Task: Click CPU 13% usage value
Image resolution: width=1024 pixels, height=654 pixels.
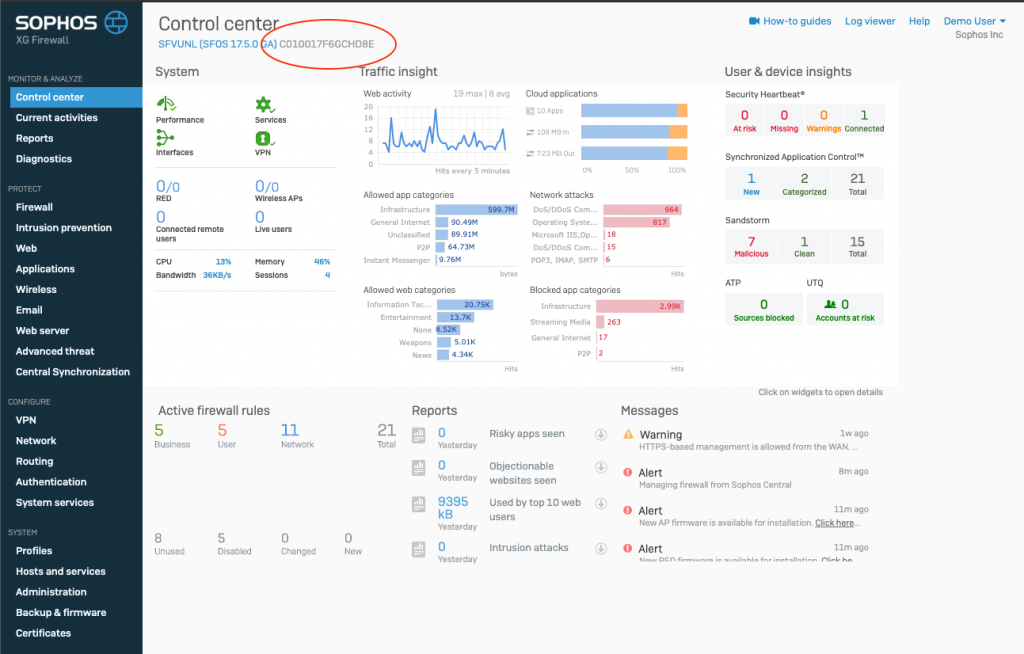Action: [223, 261]
